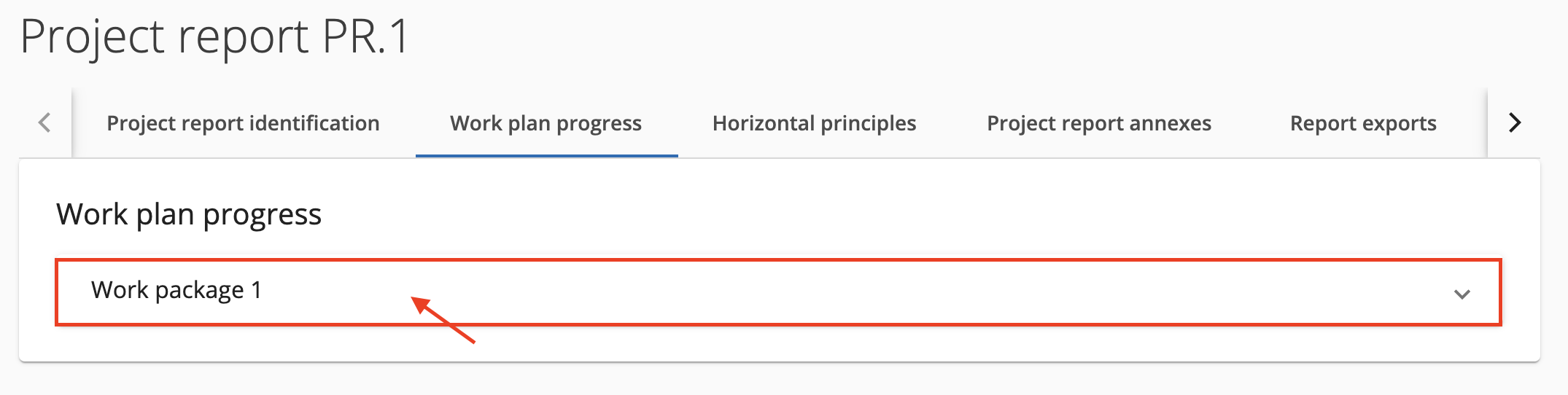This screenshot has width=1568, height=395.
Task: Click the "PR.1" report number in the title
Action: 365,36
